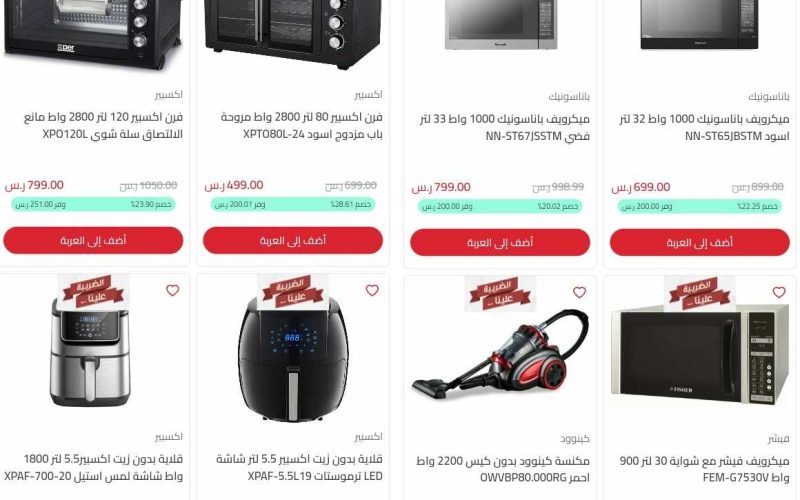
Task: Open Panasonic NN-ST67JSSTM microwave title
Action: click(x=505, y=128)
